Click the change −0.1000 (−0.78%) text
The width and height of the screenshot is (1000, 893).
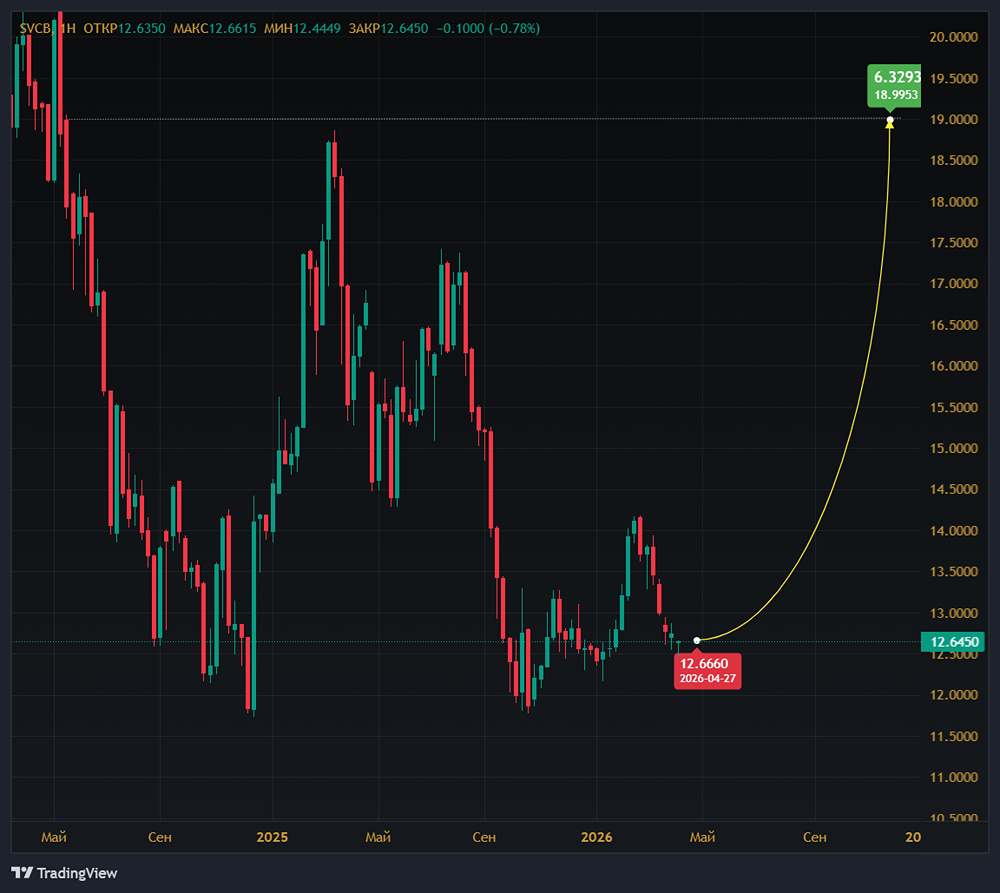(x=488, y=29)
